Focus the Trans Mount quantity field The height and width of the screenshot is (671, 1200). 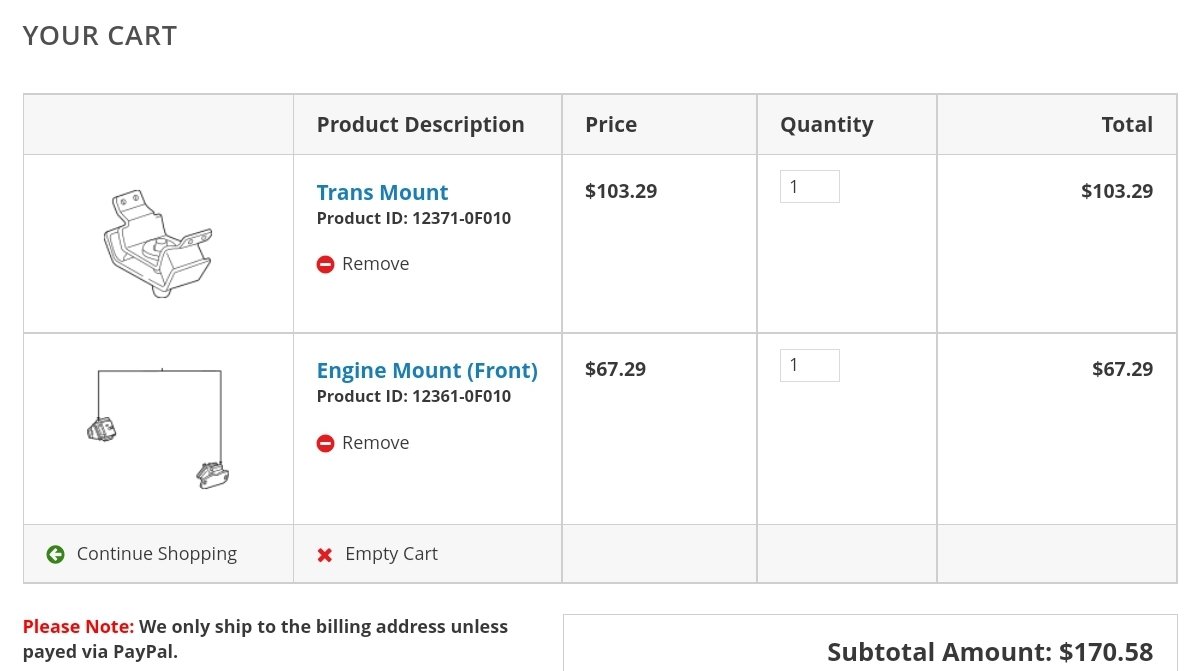click(810, 187)
